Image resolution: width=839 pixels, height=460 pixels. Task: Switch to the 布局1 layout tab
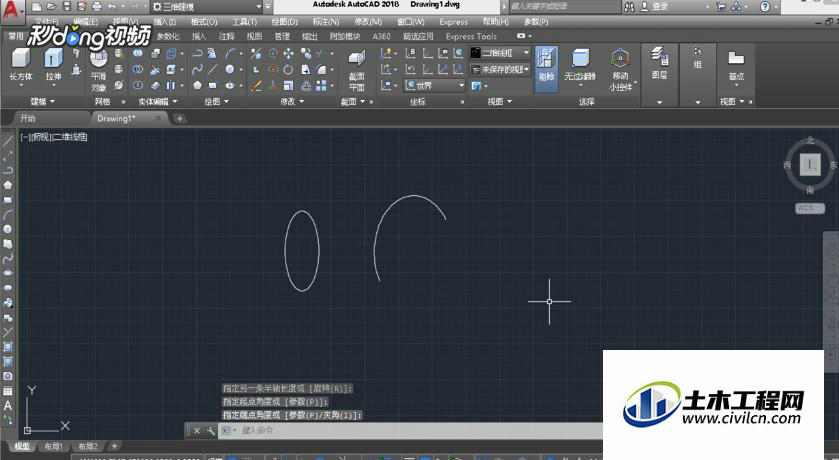(x=54, y=446)
